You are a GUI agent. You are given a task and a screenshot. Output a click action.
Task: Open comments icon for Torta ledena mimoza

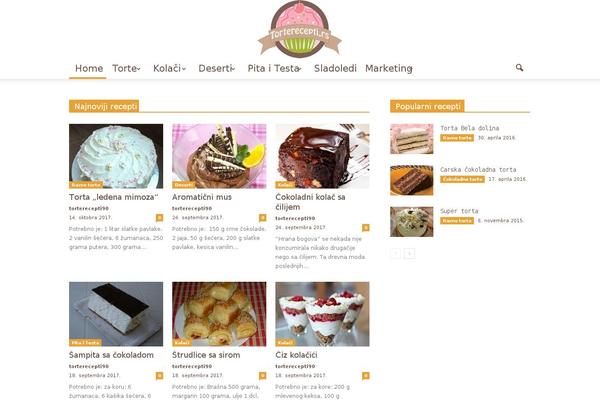pyautogui.click(x=160, y=218)
